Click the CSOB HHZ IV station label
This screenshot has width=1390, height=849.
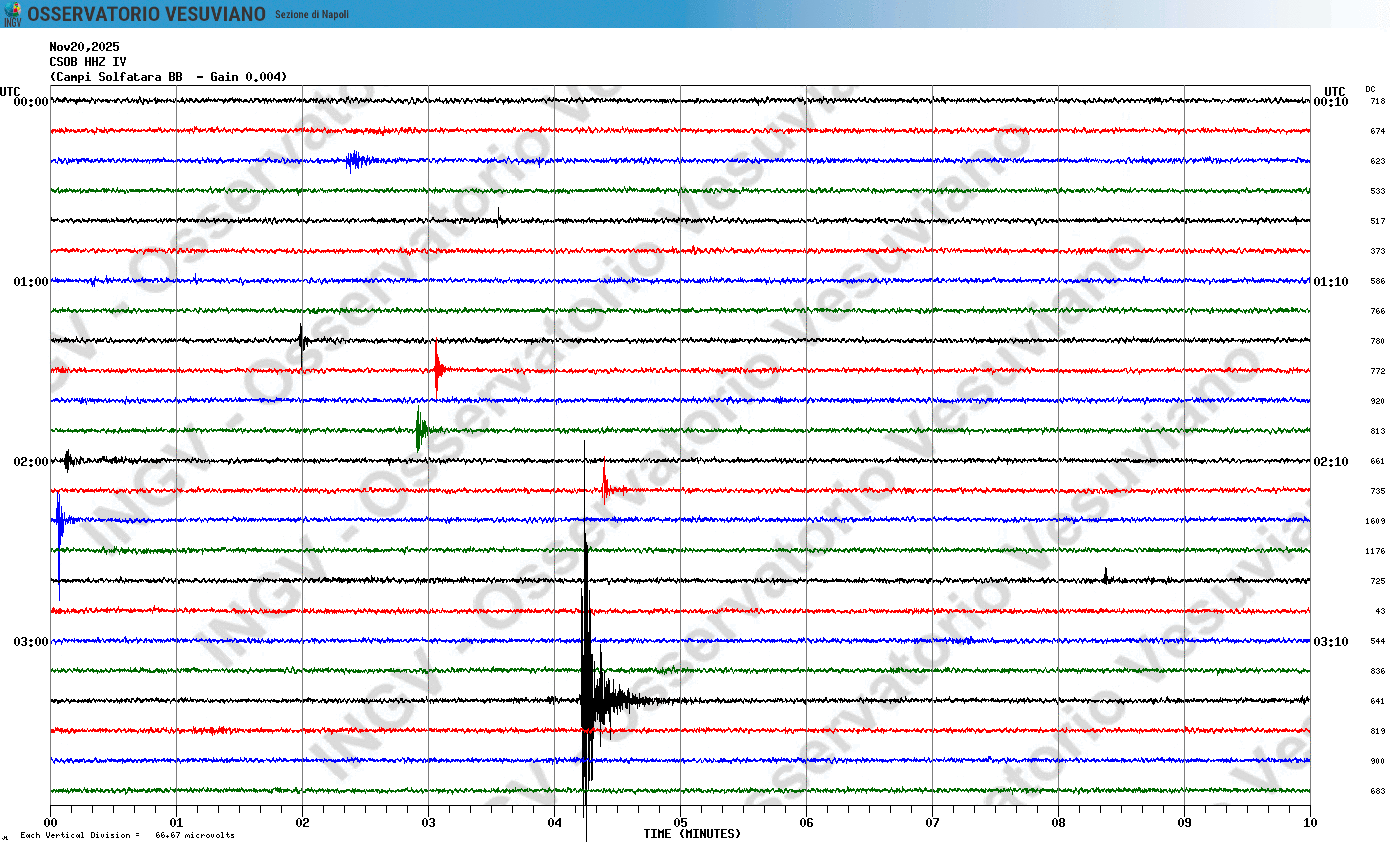pyautogui.click(x=88, y=62)
